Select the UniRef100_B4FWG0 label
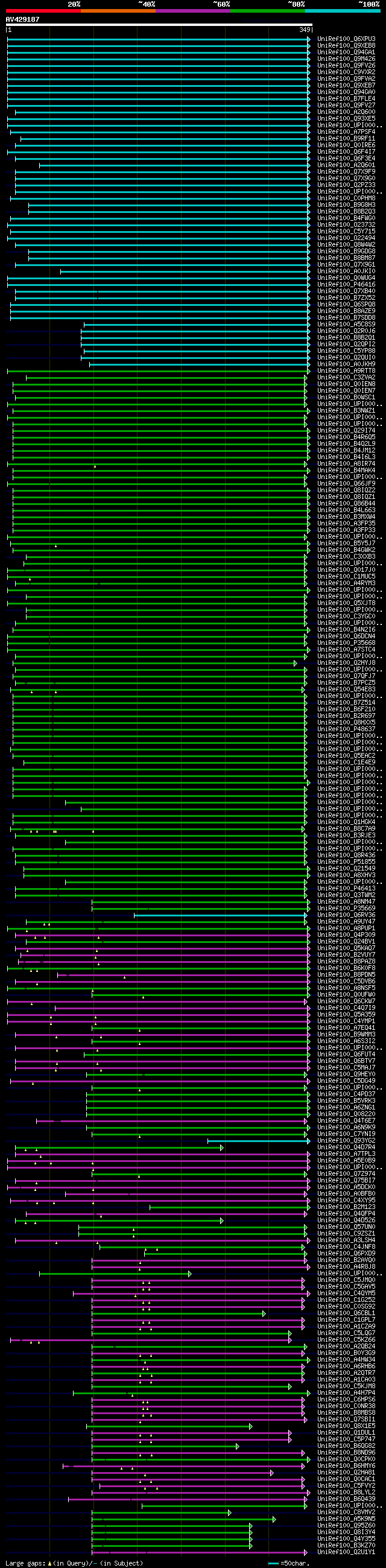Screen dimensions: 386x1568 click(x=346, y=218)
